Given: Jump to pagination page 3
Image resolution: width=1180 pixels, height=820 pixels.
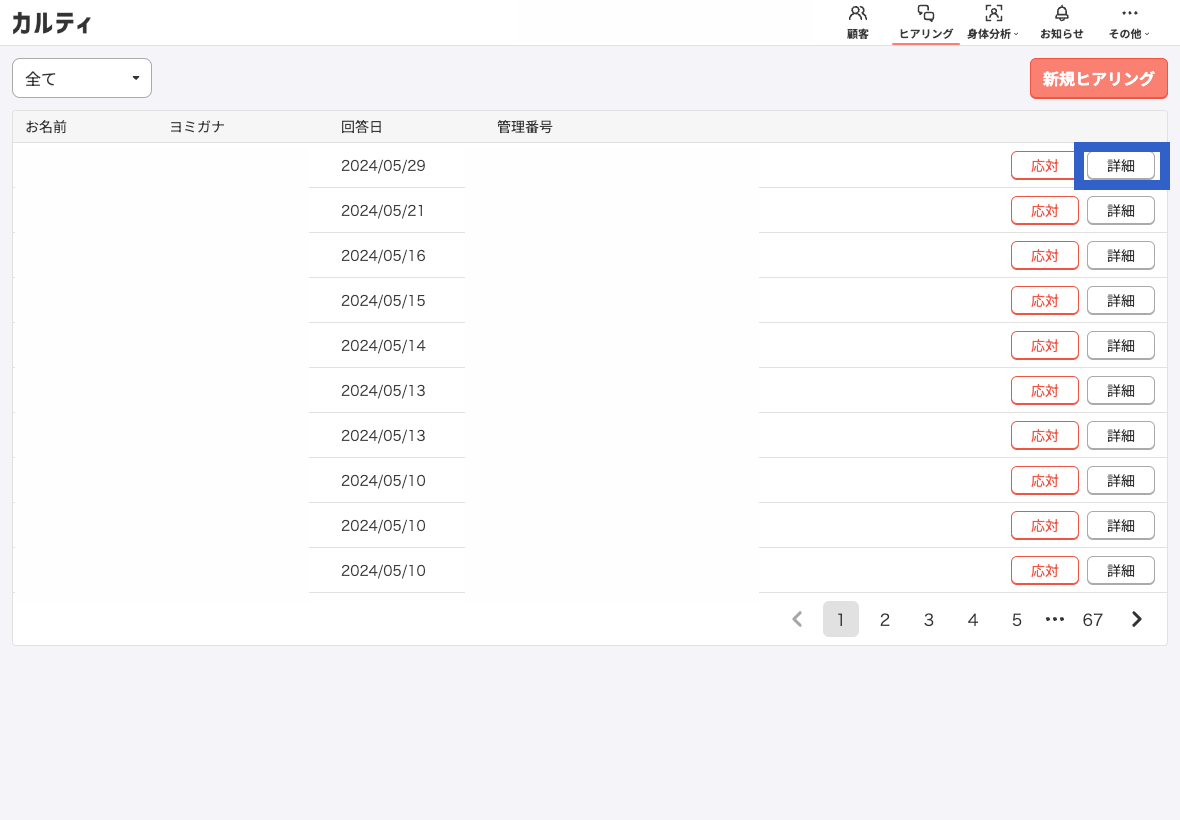Looking at the screenshot, I should pos(929,619).
